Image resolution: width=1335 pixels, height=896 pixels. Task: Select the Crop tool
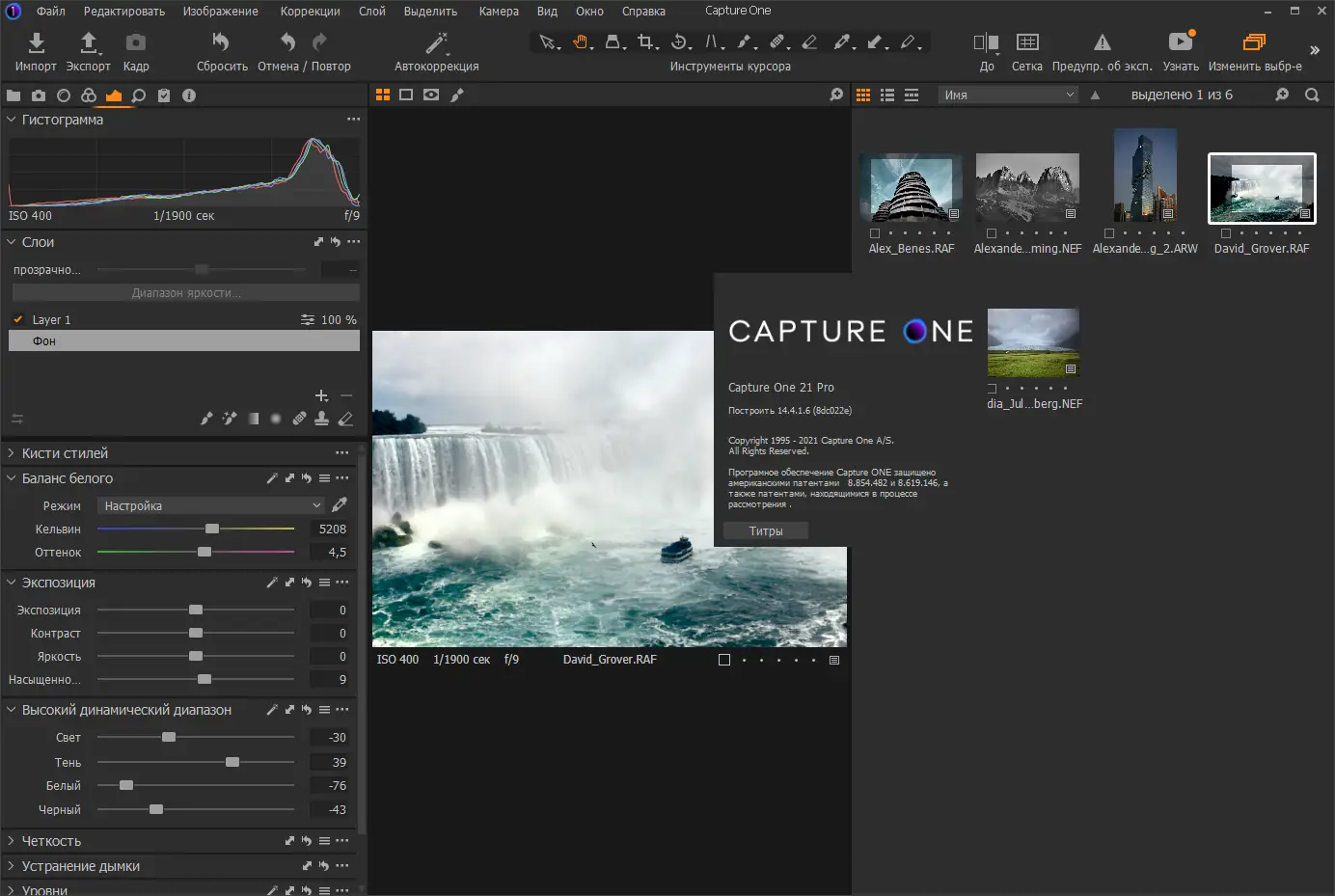click(x=646, y=42)
